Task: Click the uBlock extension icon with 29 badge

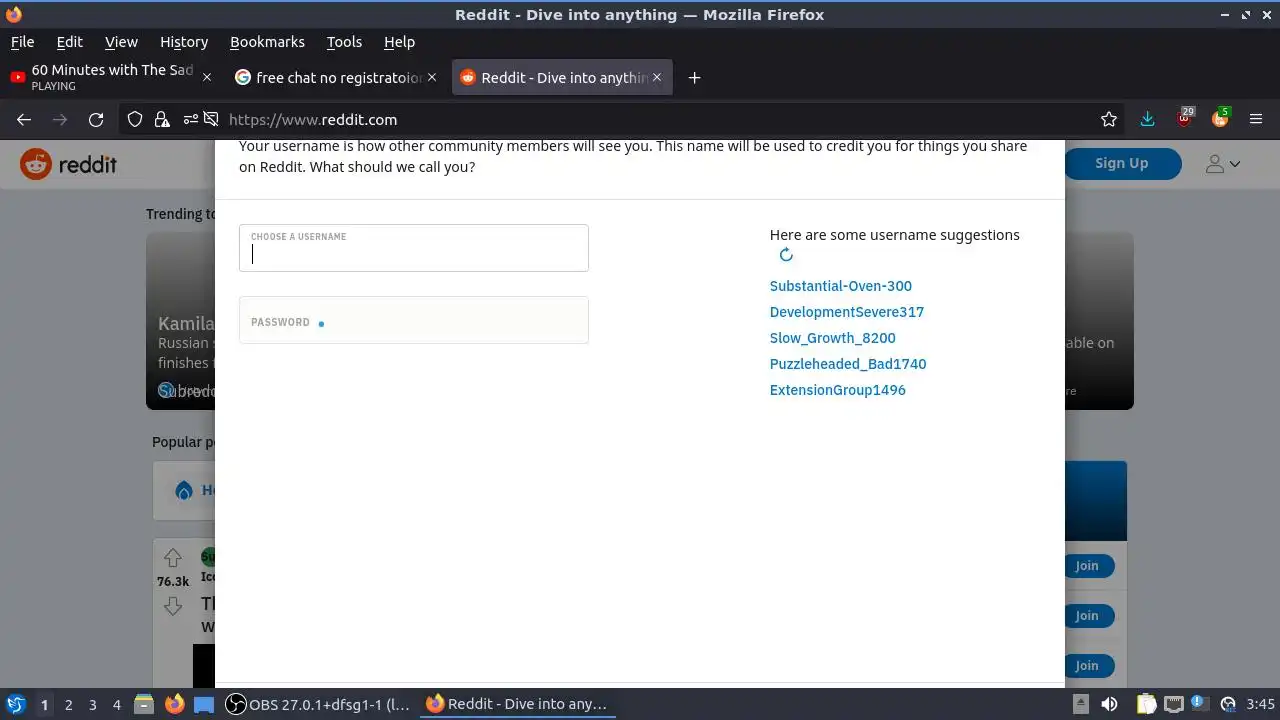Action: (x=1184, y=118)
